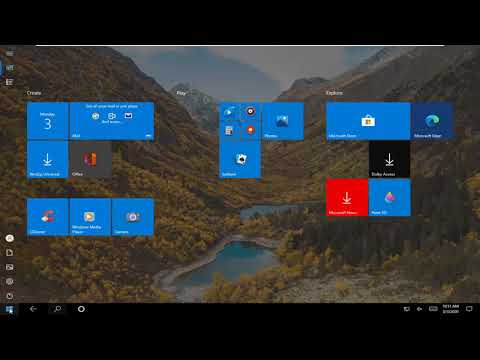480x360 pixels.
Task: Open the small blue play-arrow tile in Play group
Action: click(x=229, y=111)
